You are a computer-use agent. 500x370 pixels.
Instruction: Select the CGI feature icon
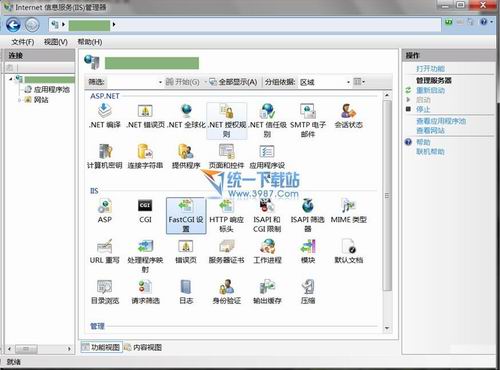point(145,211)
